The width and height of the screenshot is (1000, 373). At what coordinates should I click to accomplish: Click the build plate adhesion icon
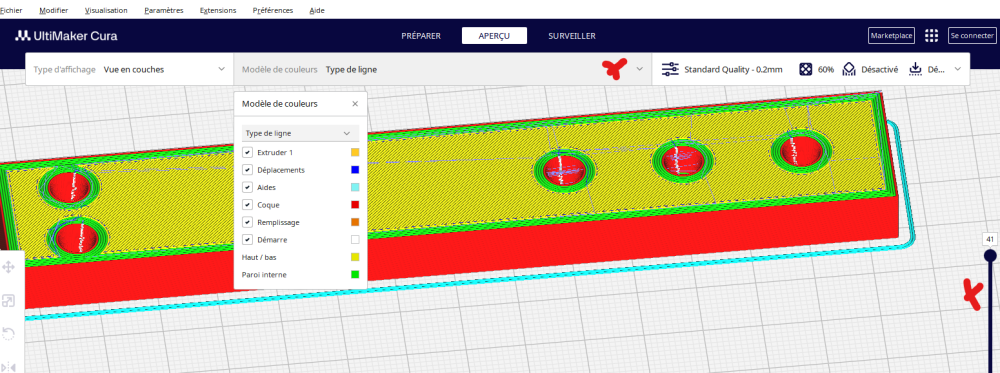pos(915,69)
